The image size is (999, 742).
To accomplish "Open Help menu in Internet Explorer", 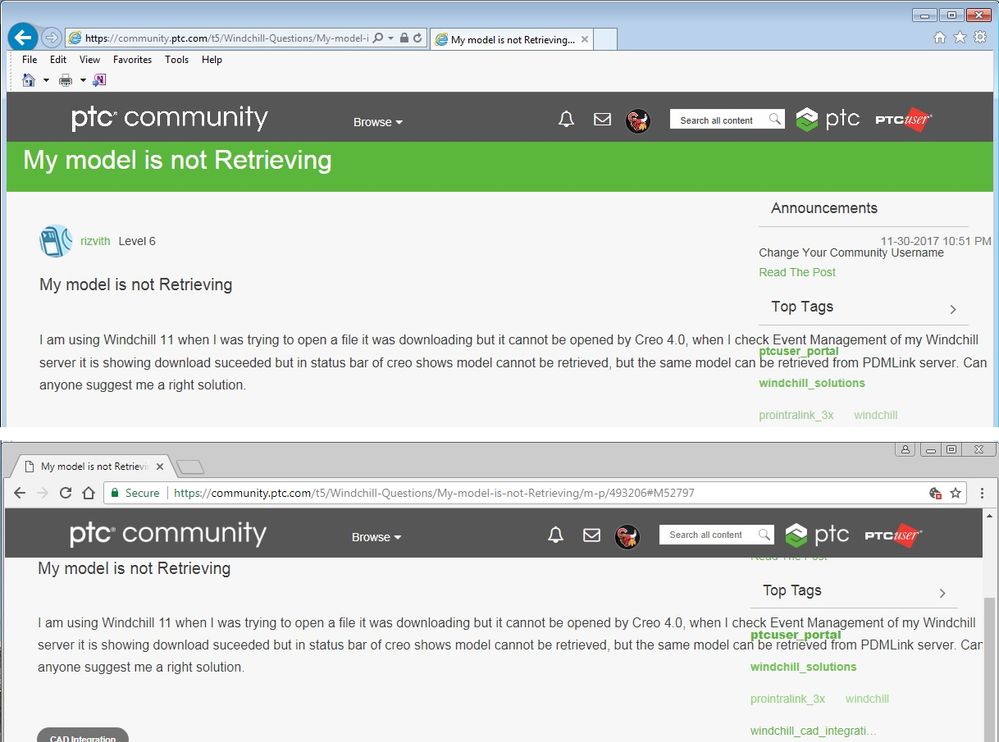I will point(212,59).
